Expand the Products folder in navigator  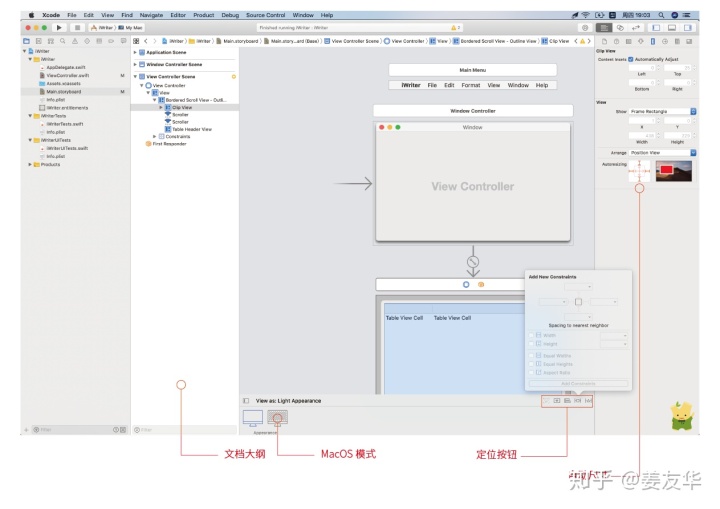tap(30, 164)
